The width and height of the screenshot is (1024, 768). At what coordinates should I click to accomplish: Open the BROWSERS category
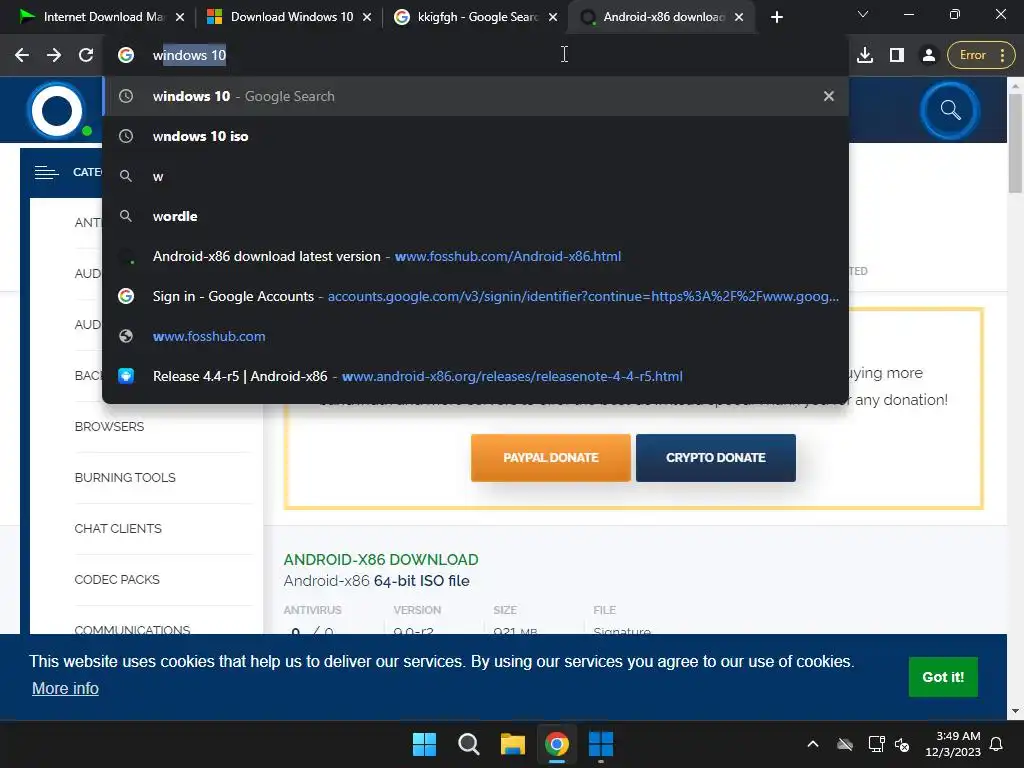109,426
